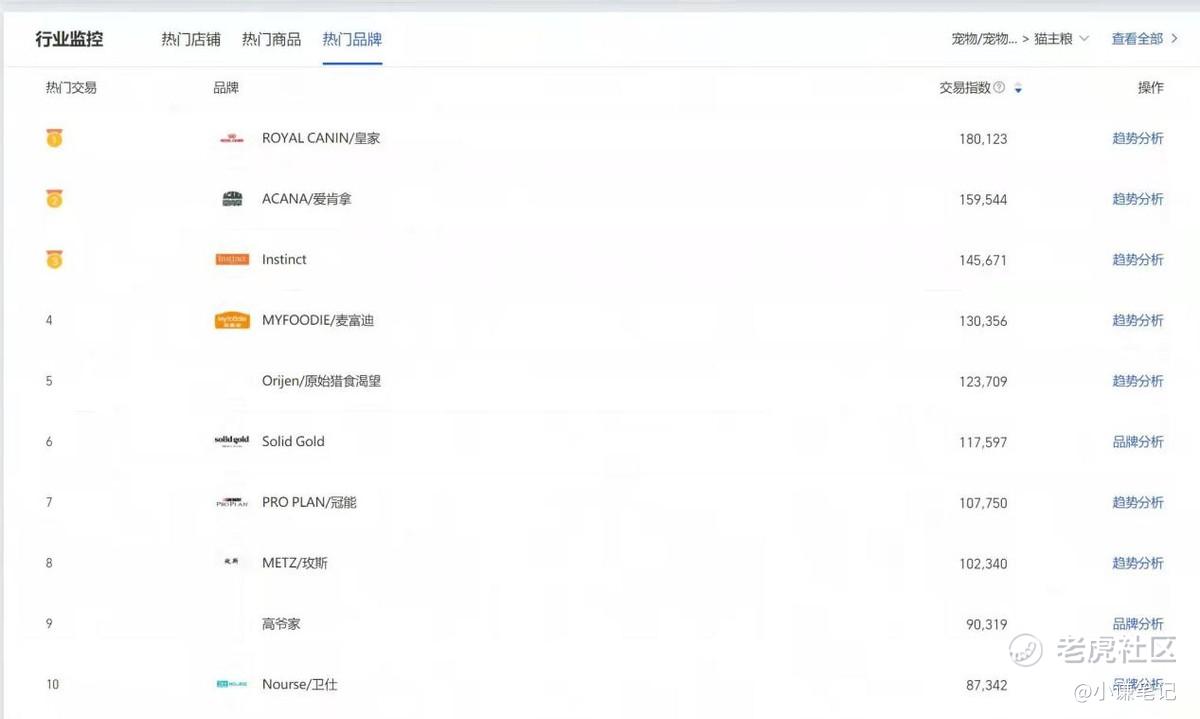Image resolution: width=1200 pixels, height=719 pixels.
Task: Open the 猫主粮 category dropdown
Action: point(1061,39)
